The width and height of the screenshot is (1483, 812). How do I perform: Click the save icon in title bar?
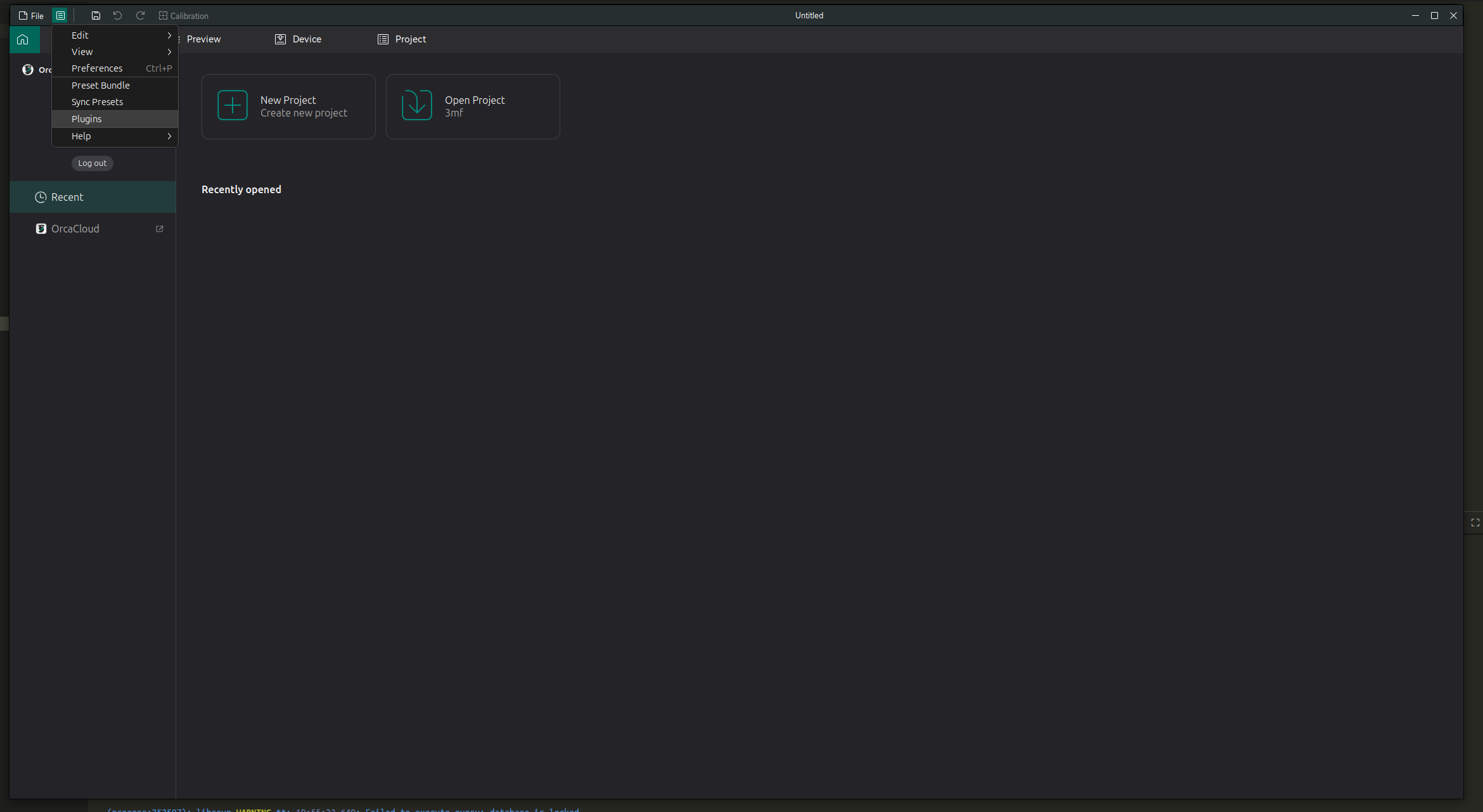(96, 15)
